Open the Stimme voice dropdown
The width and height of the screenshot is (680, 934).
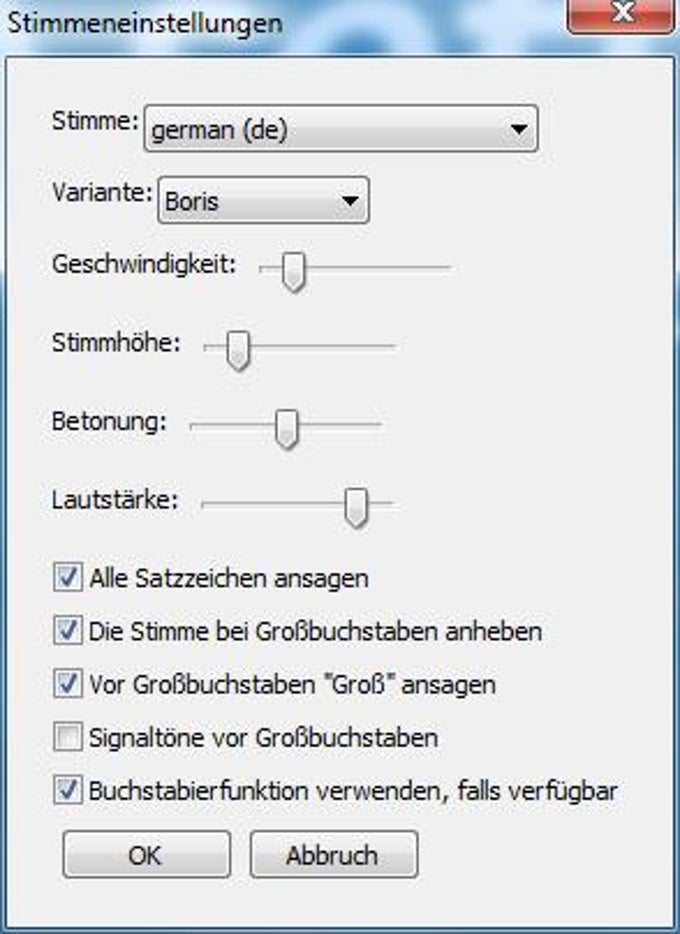coord(341,129)
